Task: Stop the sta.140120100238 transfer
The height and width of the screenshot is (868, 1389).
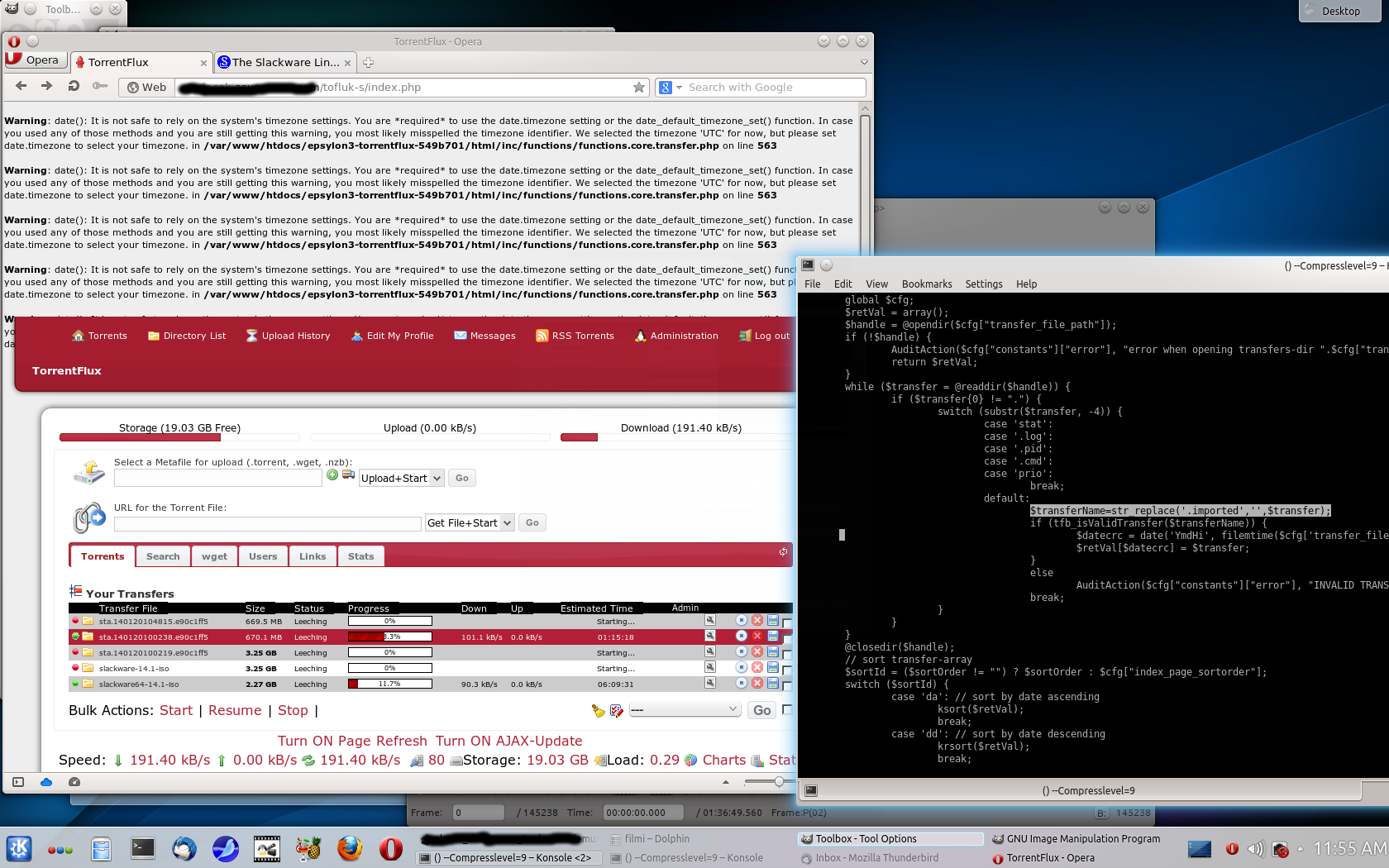Action: pos(741,636)
